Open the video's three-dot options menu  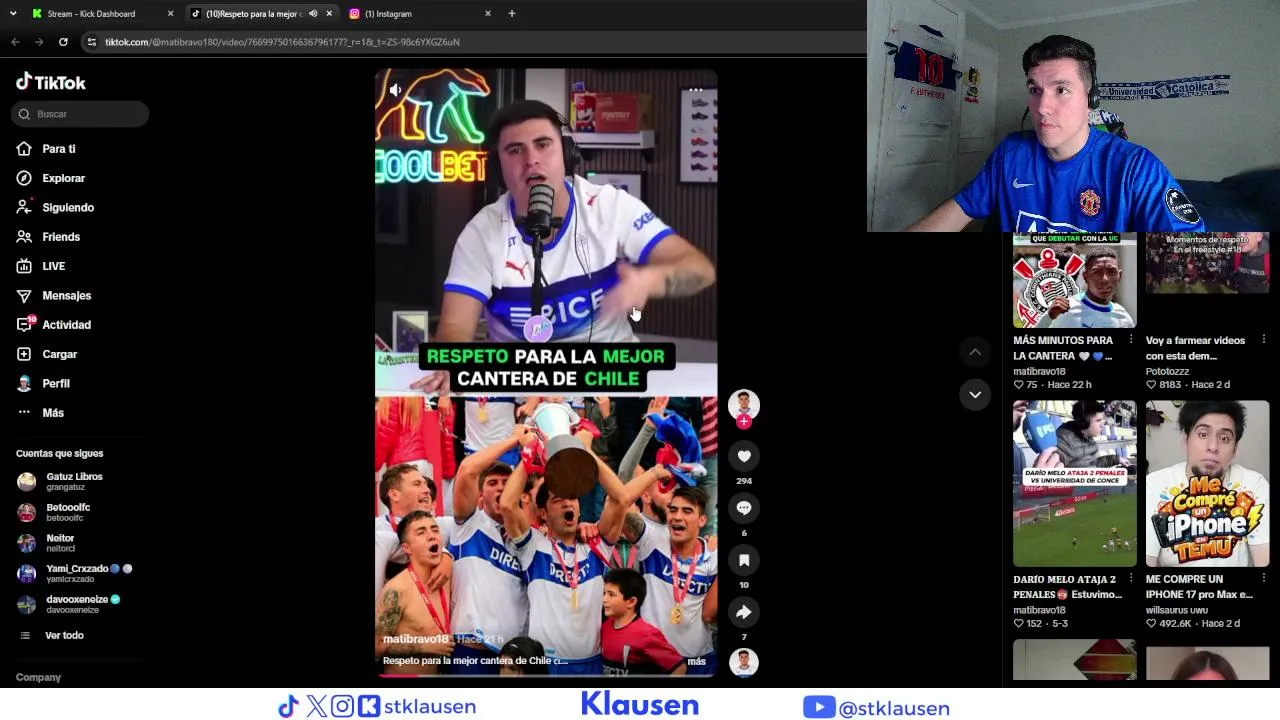(x=696, y=90)
